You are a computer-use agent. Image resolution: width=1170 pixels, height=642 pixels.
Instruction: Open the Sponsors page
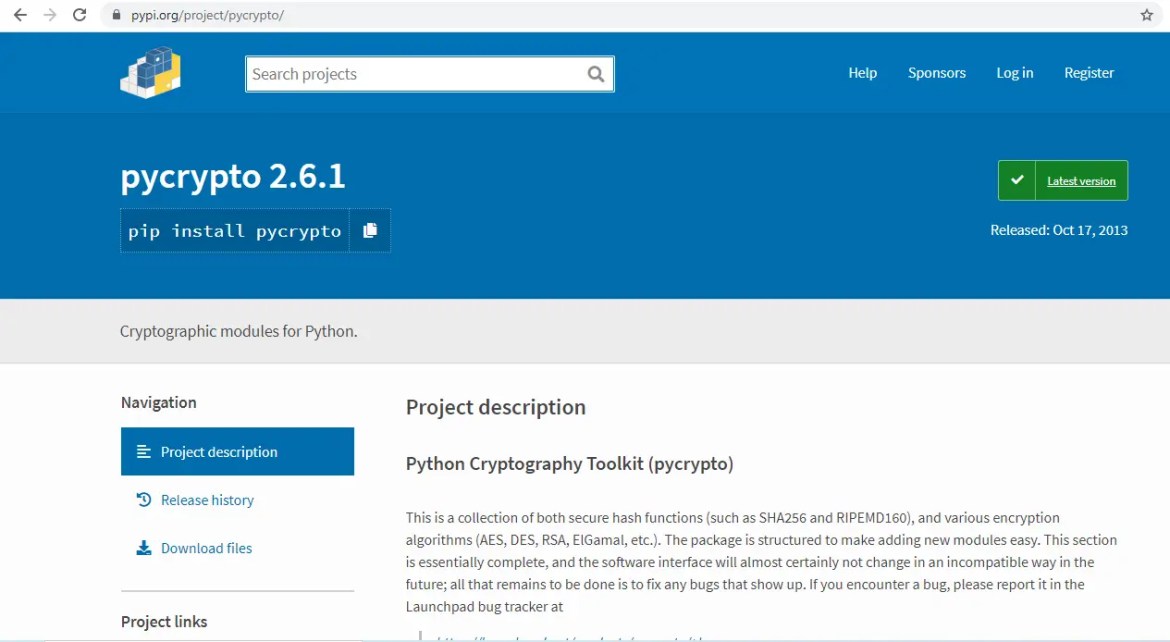pyautogui.click(x=936, y=72)
